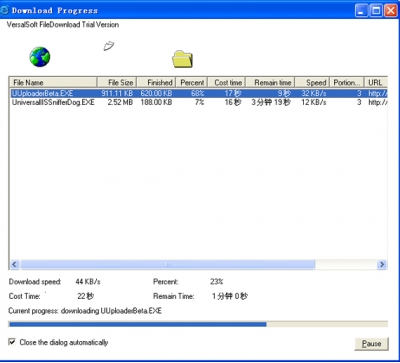Viewport: 400px width, 363px height.
Task: Click the title bar app icon
Action: pyautogui.click(x=4, y=10)
